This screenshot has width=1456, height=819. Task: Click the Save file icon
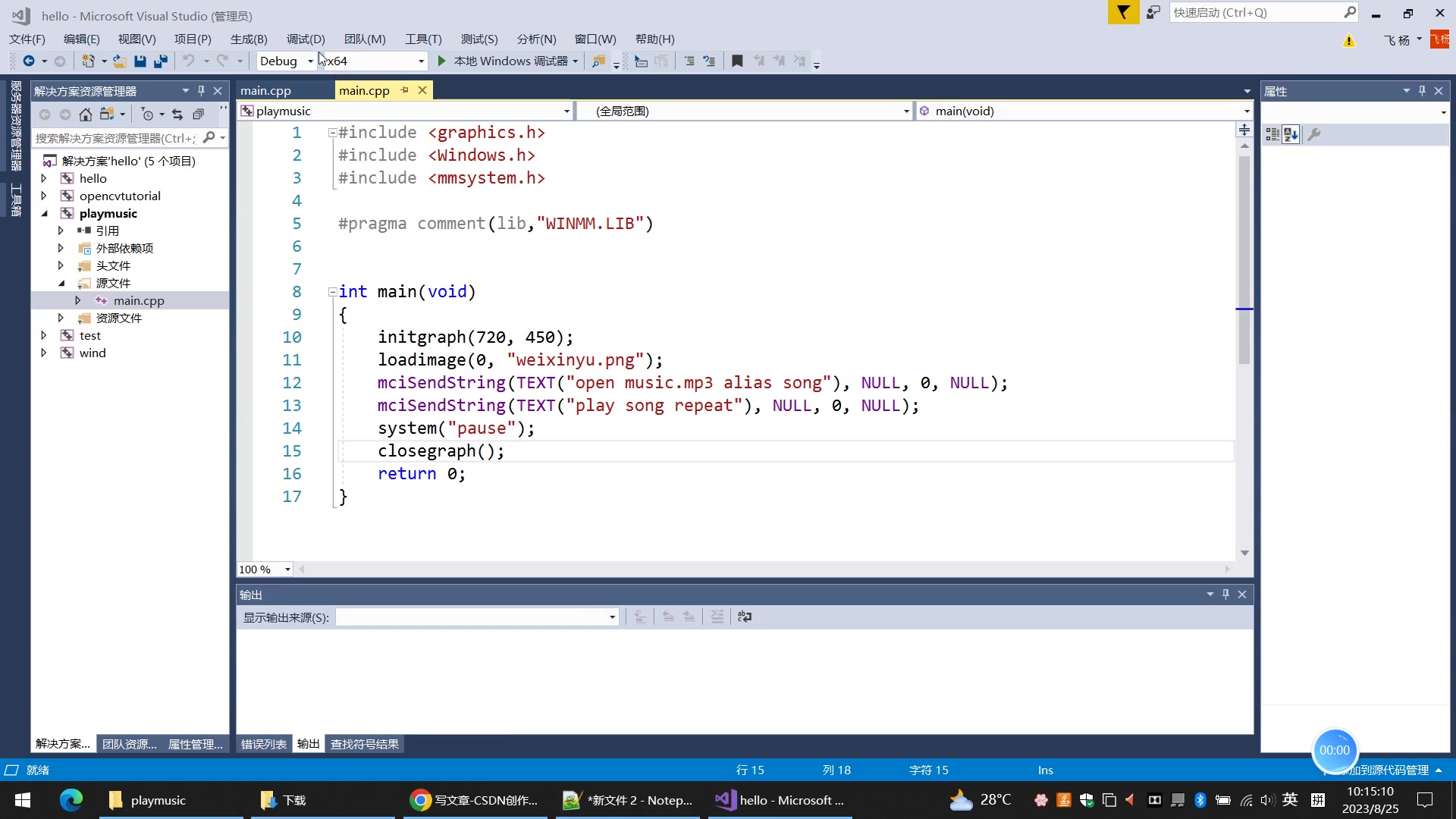click(140, 61)
